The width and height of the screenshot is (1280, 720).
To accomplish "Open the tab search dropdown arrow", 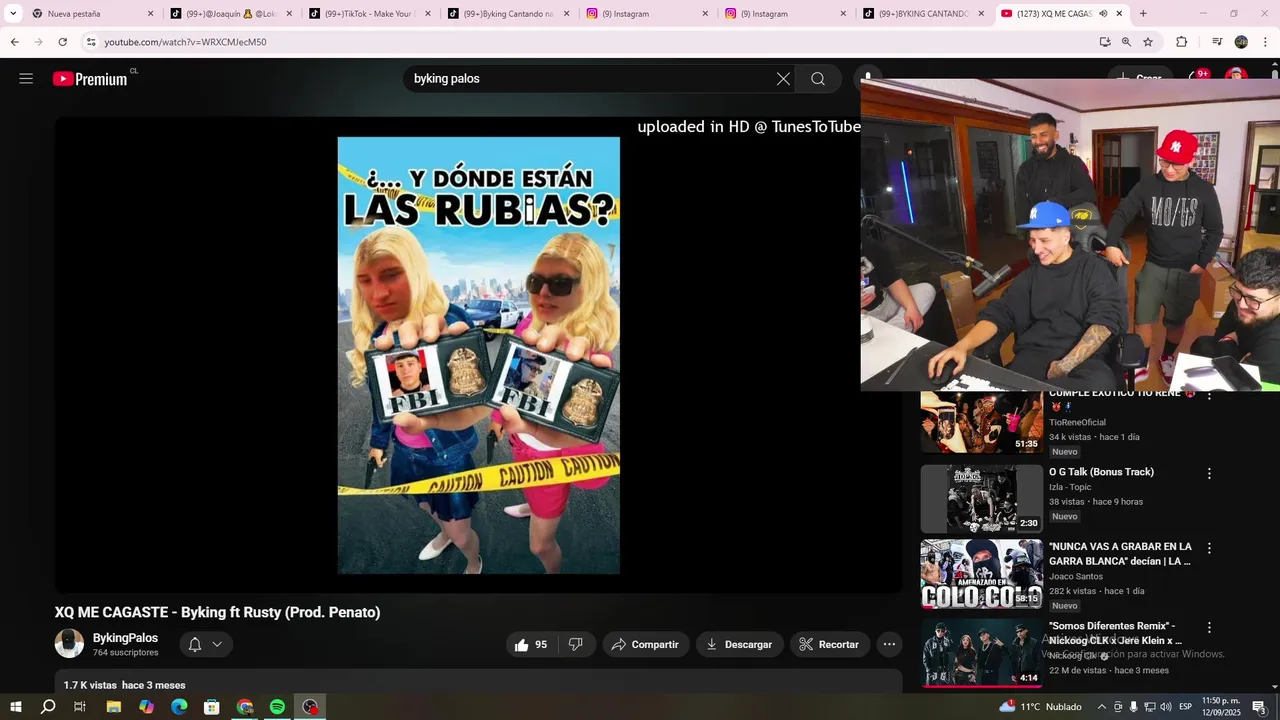I will (x=13, y=14).
